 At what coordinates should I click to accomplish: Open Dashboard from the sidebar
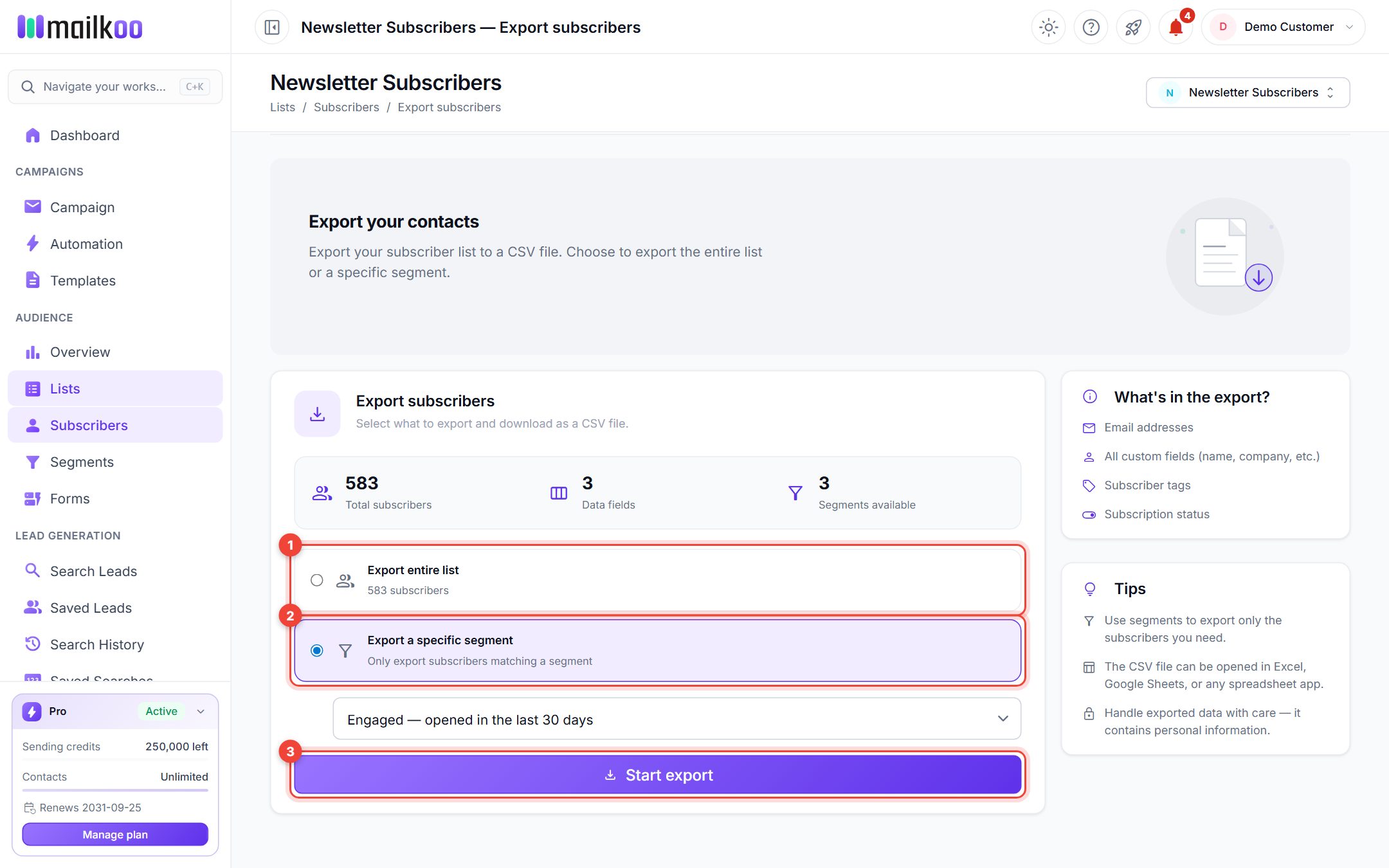tap(115, 136)
